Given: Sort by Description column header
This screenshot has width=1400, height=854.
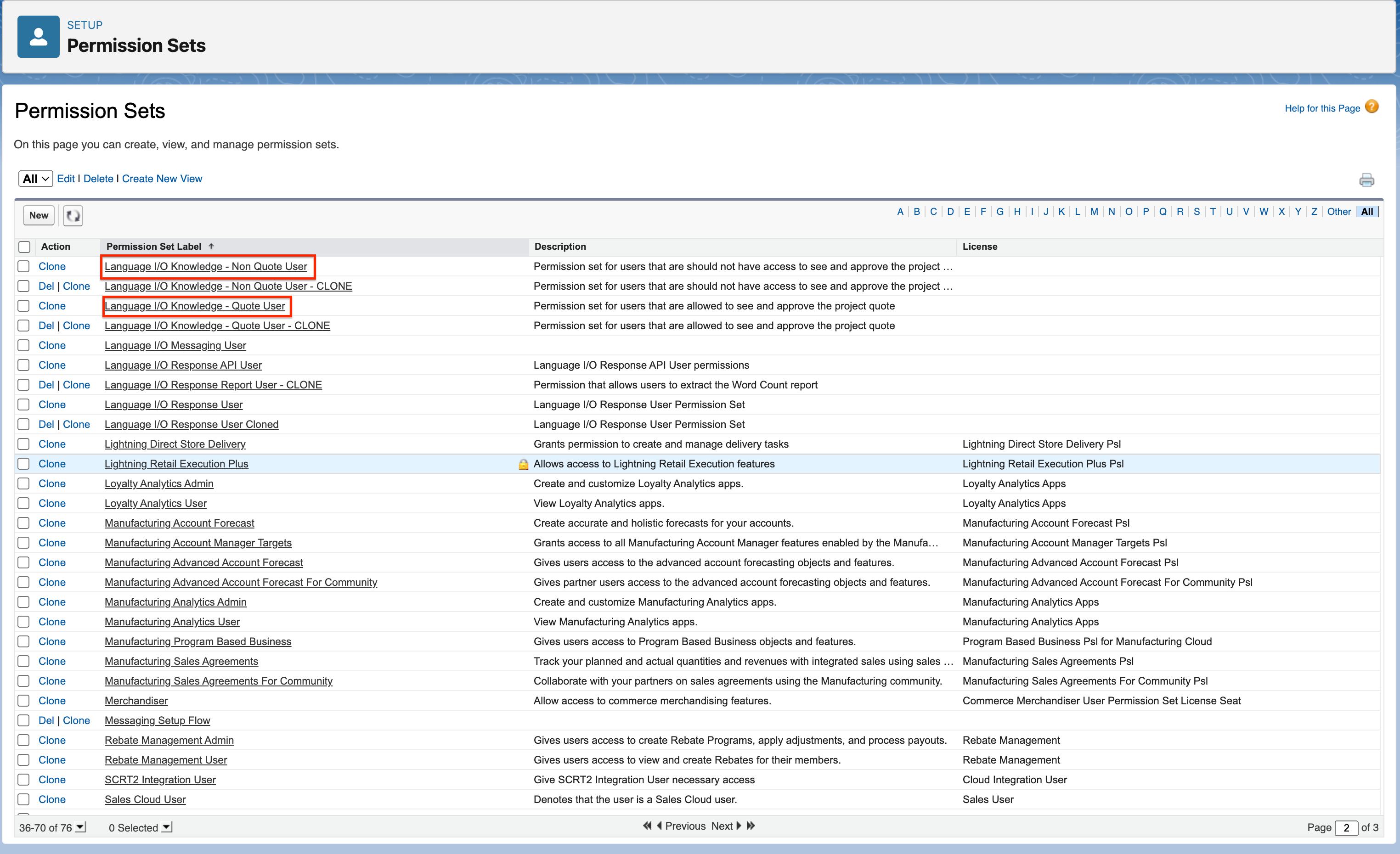Looking at the screenshot, I should click(x=560, y=247).
